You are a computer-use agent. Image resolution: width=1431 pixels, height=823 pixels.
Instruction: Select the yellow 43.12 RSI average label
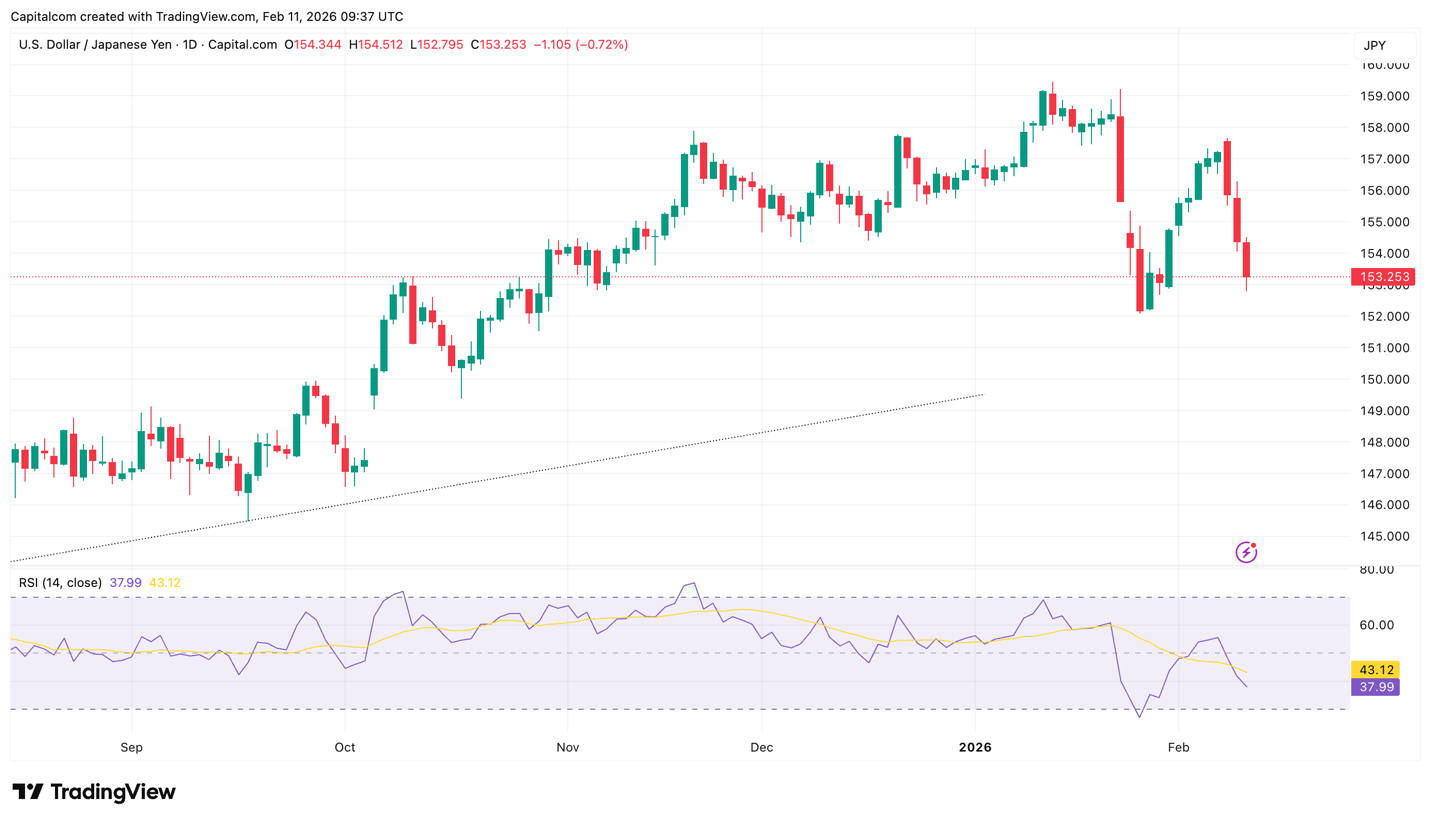click(x=1374, y=669)
